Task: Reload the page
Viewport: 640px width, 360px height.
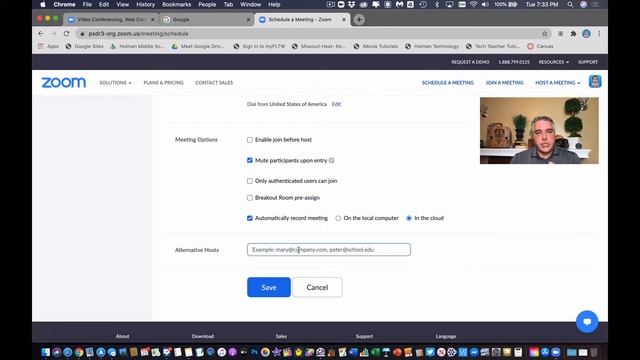Action: pyautogui.click(x=67, y=33)
